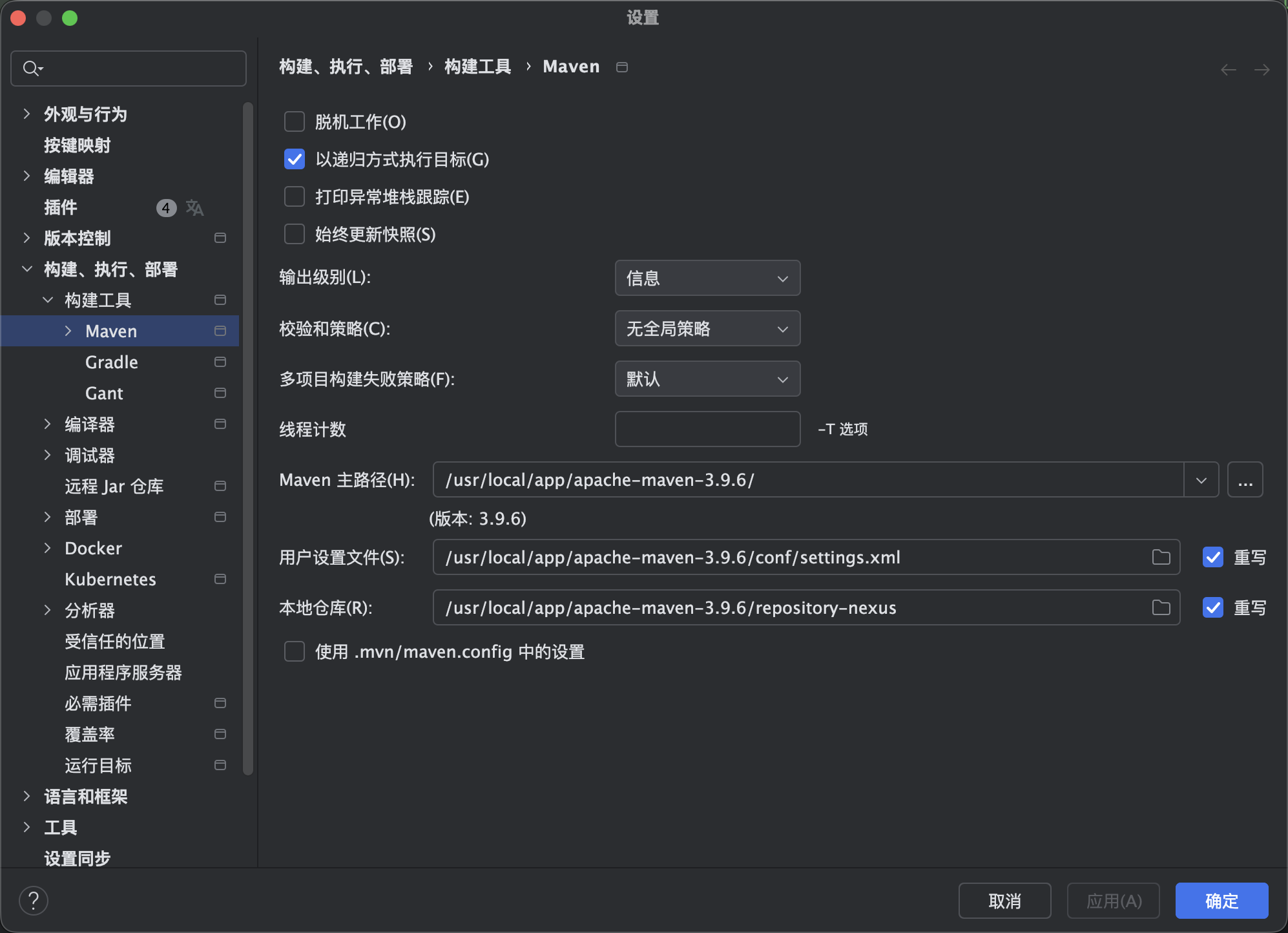1288x933 pixels.
Task: Click the ... button beside Maven 主路径
Action: (1244, 479)
